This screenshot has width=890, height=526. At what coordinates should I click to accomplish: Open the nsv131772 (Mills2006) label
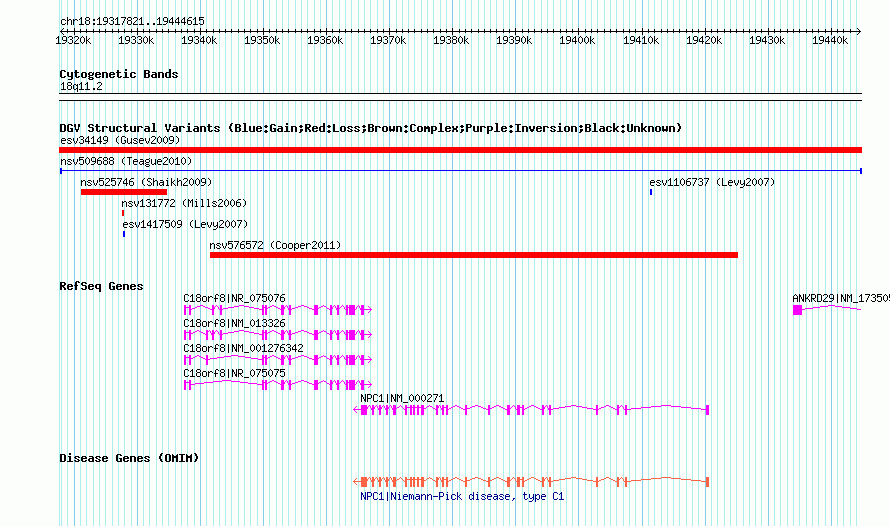pyautogui.click(x=184, y=203)
